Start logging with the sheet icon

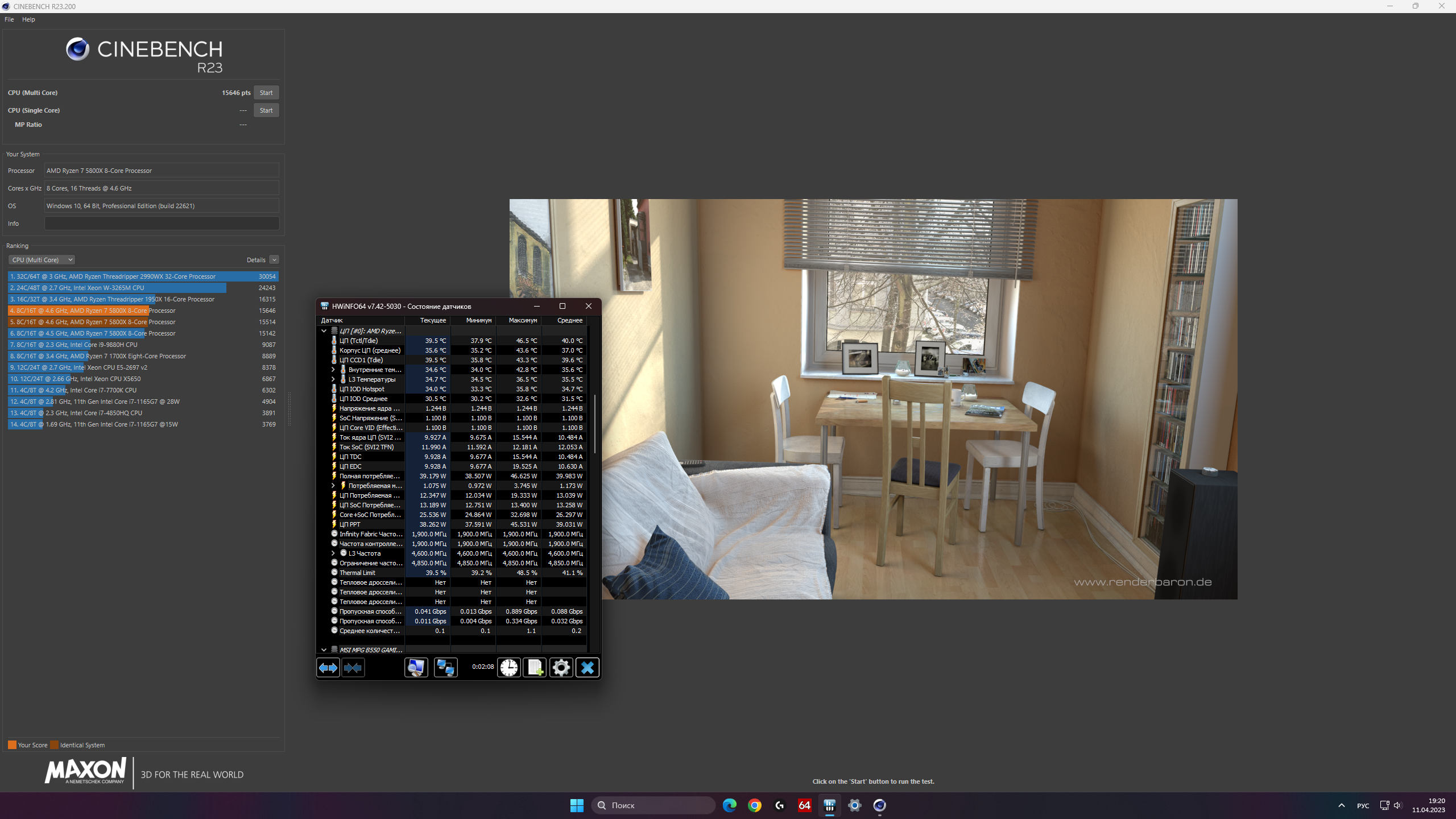pos(535,667)
